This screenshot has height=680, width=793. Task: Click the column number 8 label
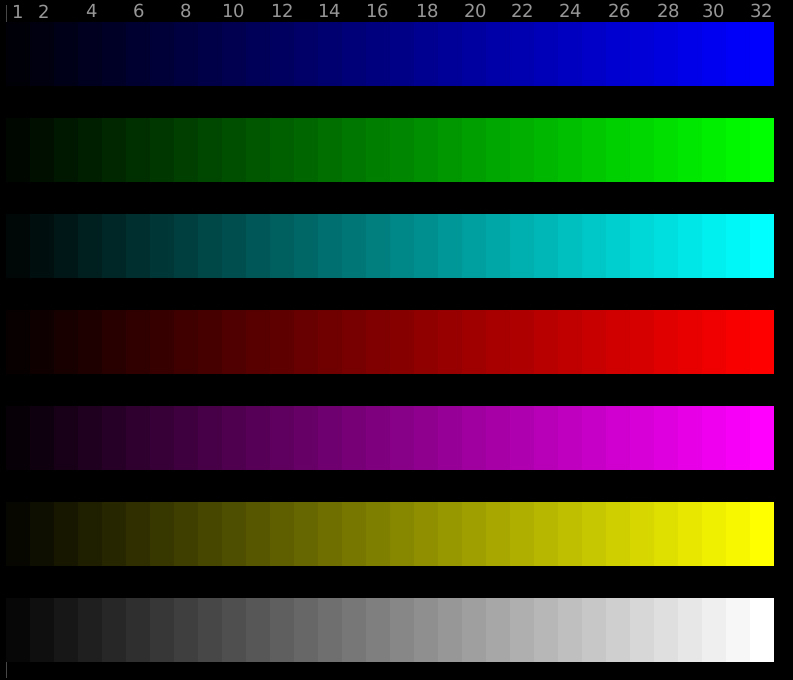click(186, 11)
